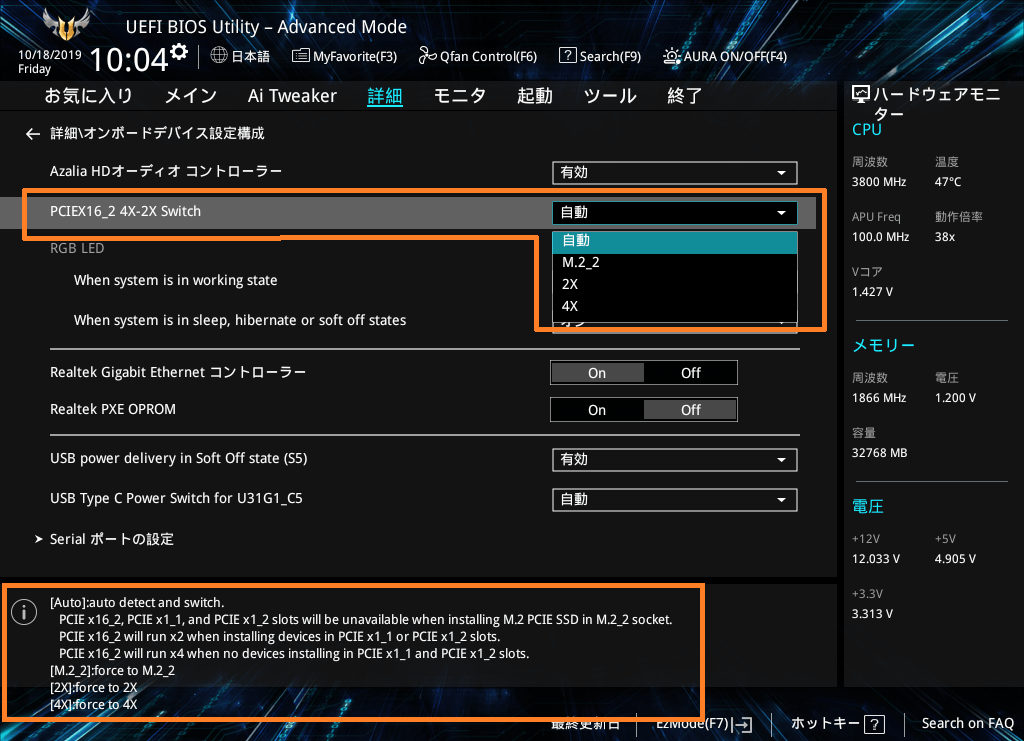The width and height of the screenshot is (1024, 741).
Task: Click the メモリー section heading
Action: [x=884, y=345]
